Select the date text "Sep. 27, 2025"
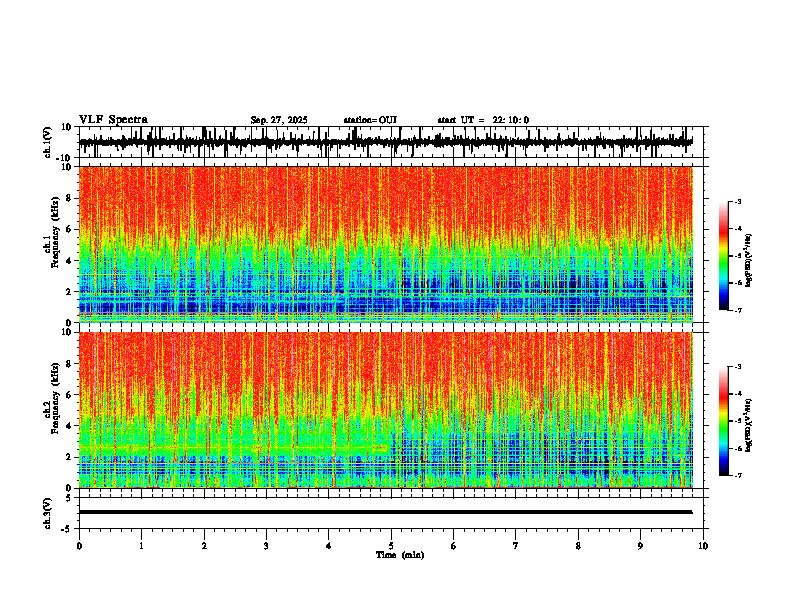This screenshot has height=612, width=792. pos(279,120)
